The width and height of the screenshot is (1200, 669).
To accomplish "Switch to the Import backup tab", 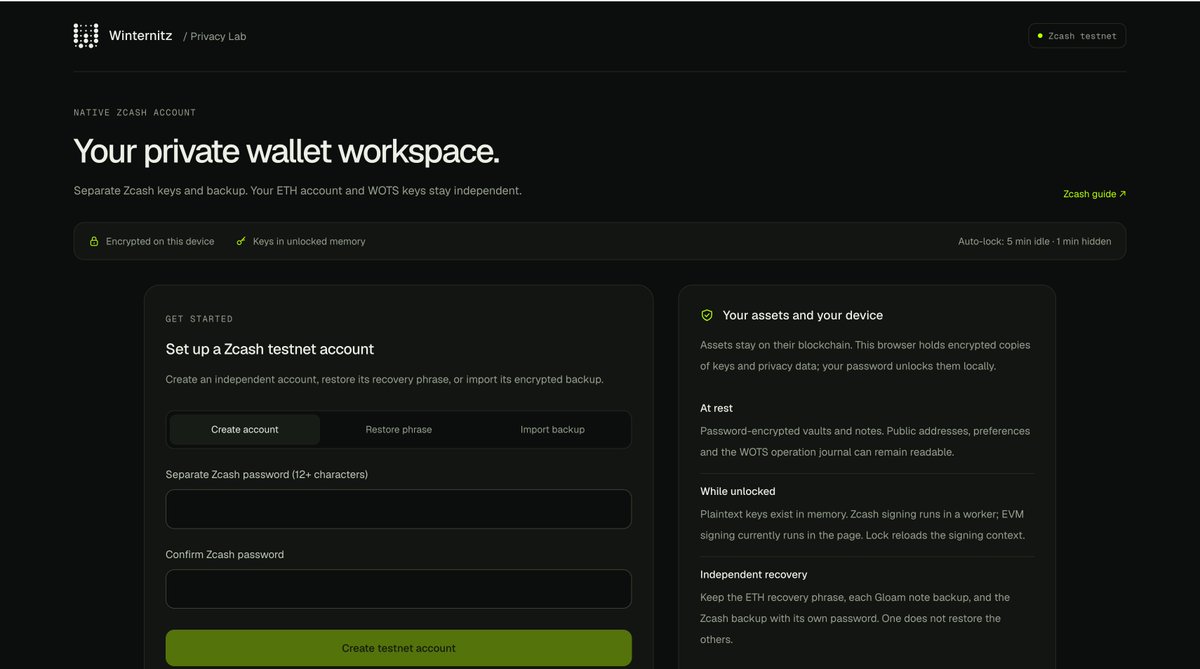I will 552,430.
